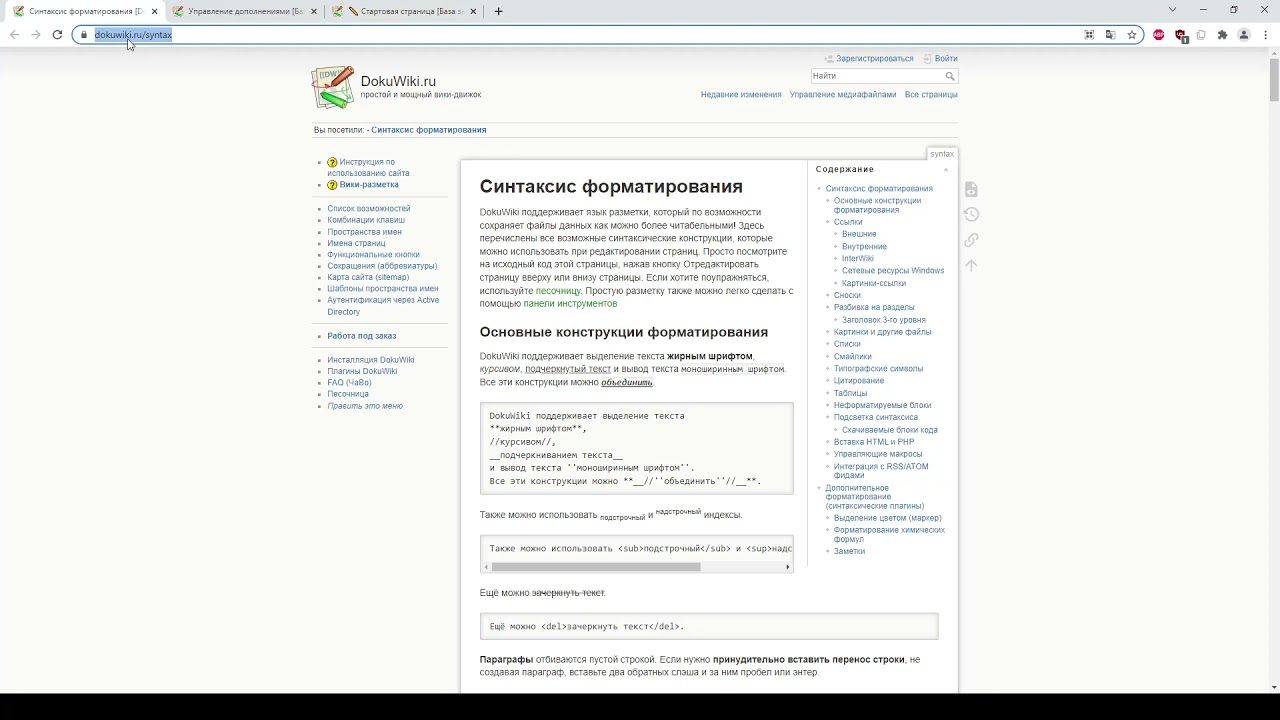1280x720 pixels.
Task: Open a new browser tab
Action: pos(498,11)
